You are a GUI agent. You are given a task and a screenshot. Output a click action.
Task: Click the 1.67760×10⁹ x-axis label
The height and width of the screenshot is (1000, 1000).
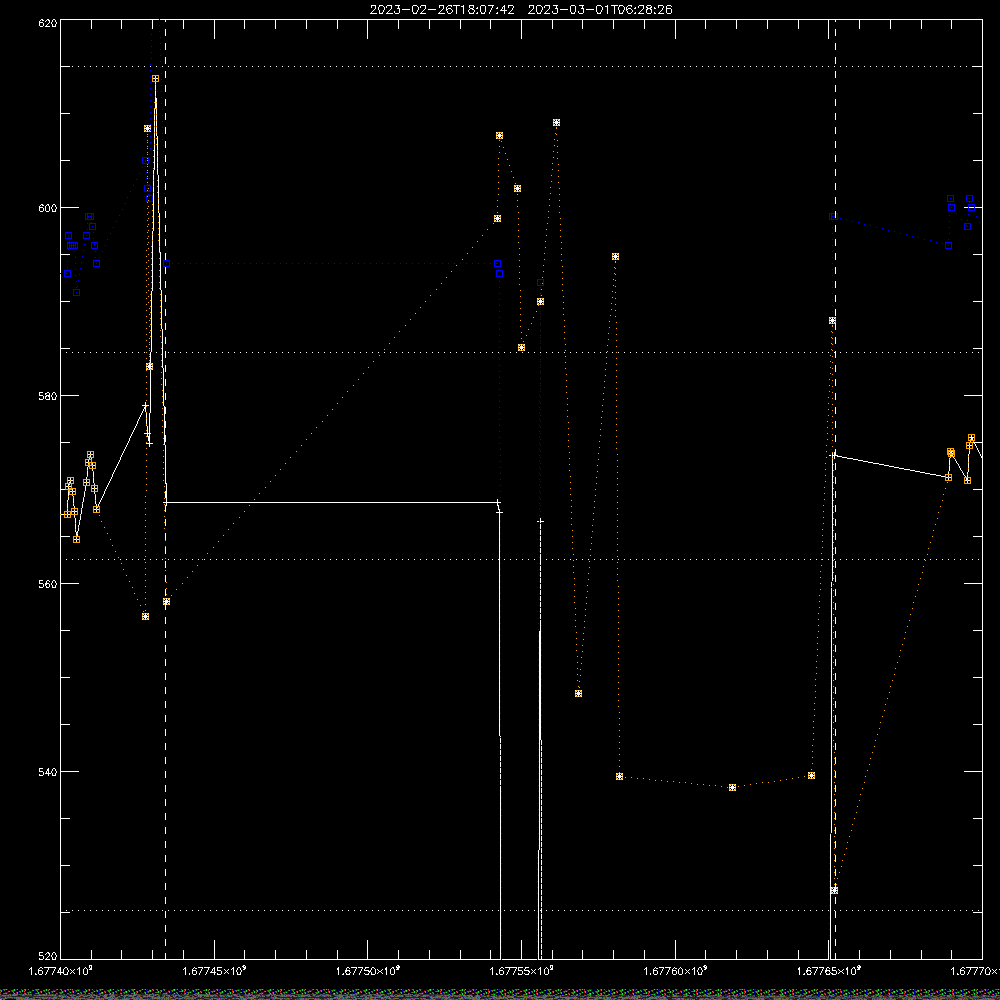(x=675, y=971)
